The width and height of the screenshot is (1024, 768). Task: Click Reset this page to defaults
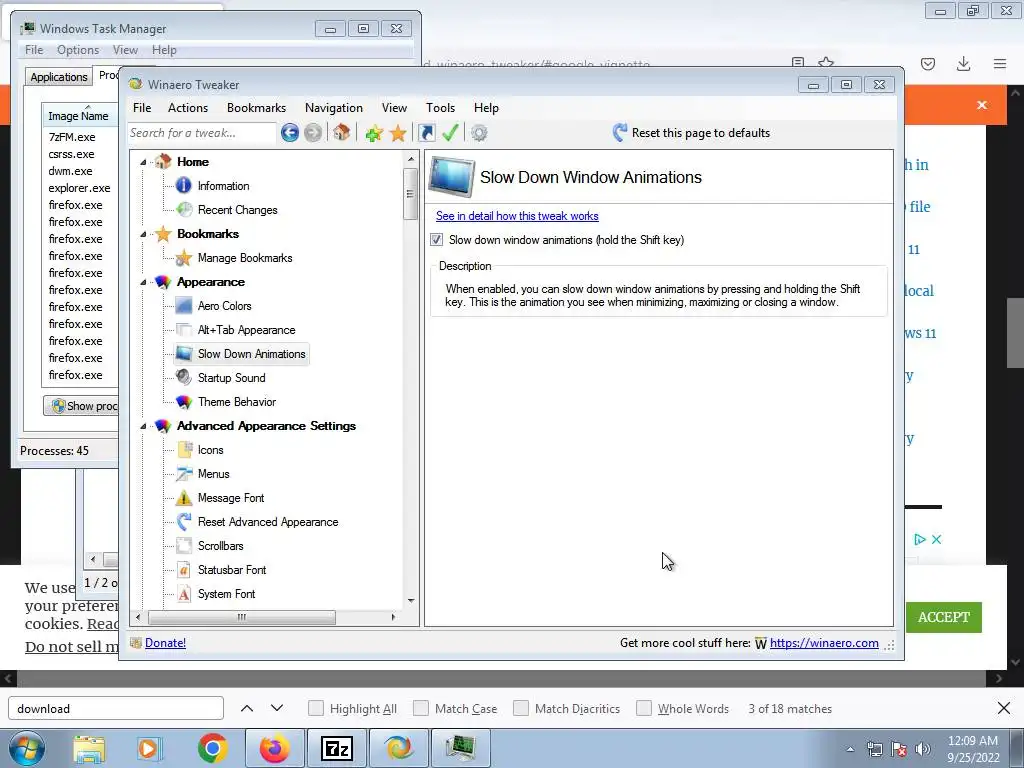point(692,133)
